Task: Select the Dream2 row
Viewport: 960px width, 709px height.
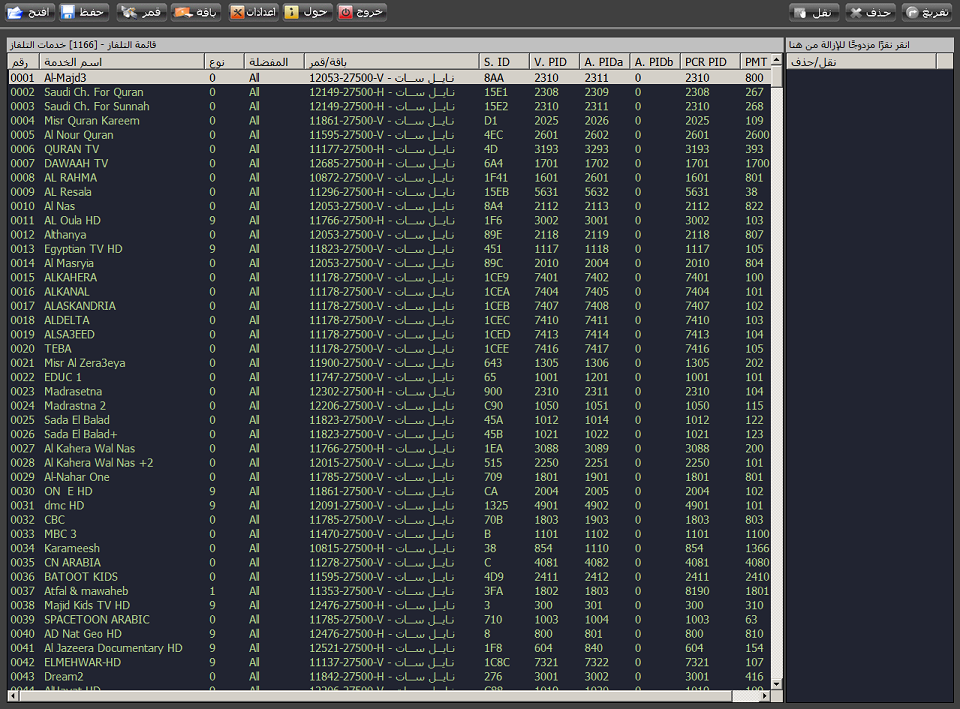Action: [x=389, y=677]
